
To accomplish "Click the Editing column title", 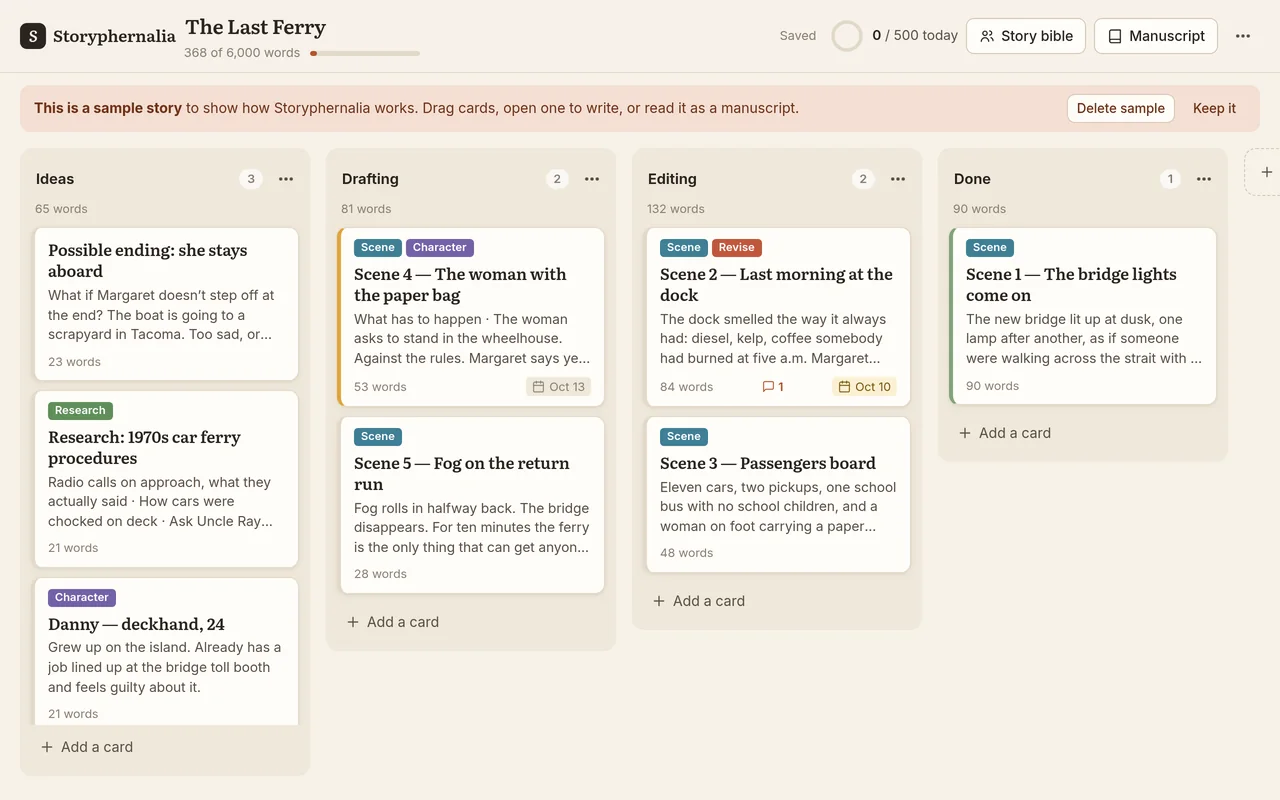I will pos(672,179).
